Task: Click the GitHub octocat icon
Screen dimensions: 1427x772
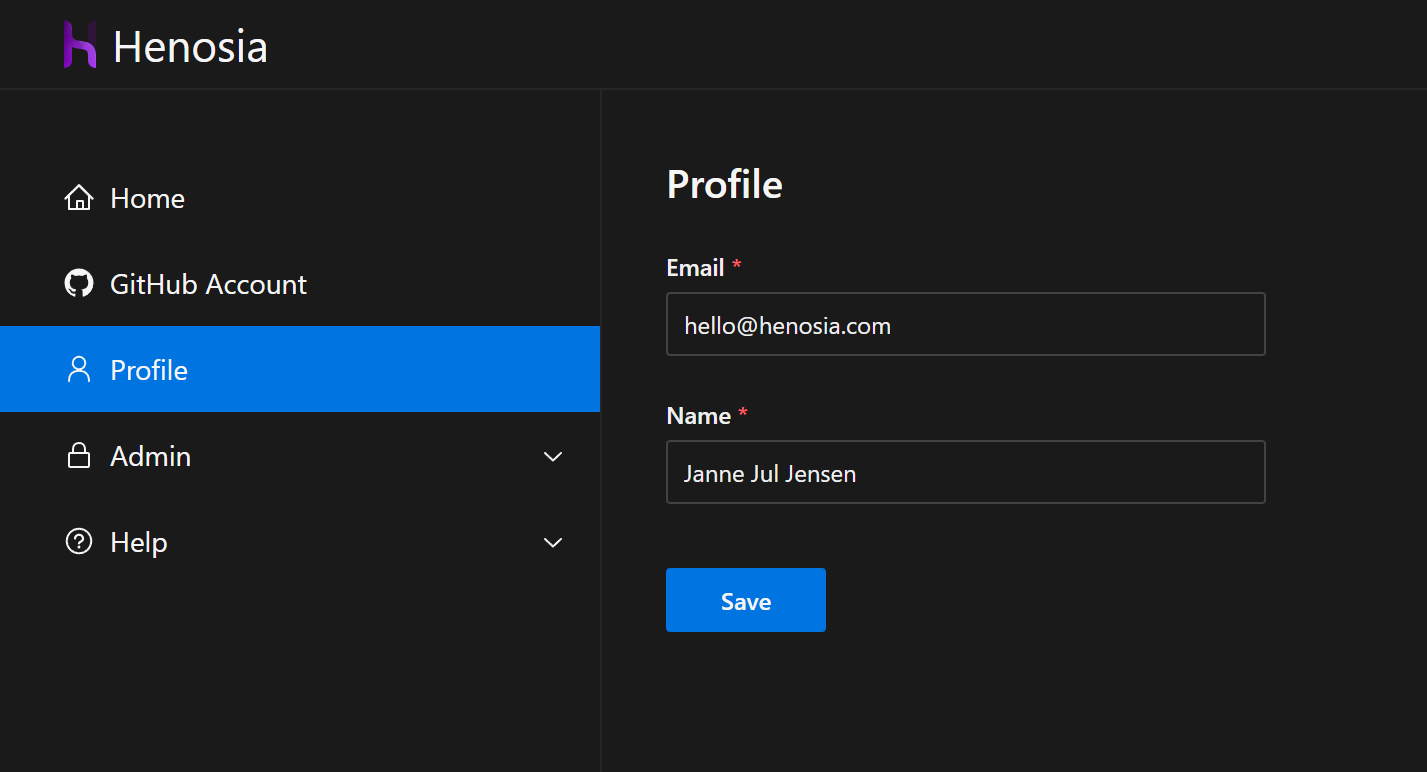Action: pos(79,284)
